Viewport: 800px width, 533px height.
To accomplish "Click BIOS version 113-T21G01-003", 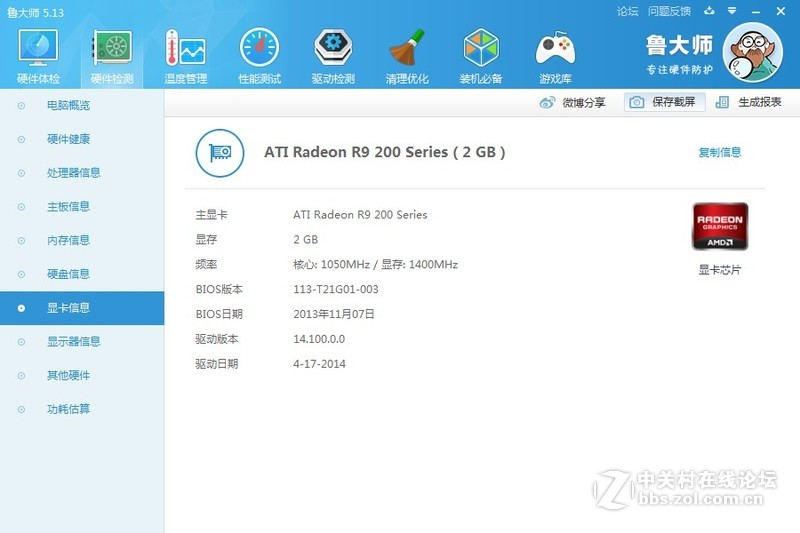I will coord(336,289).
